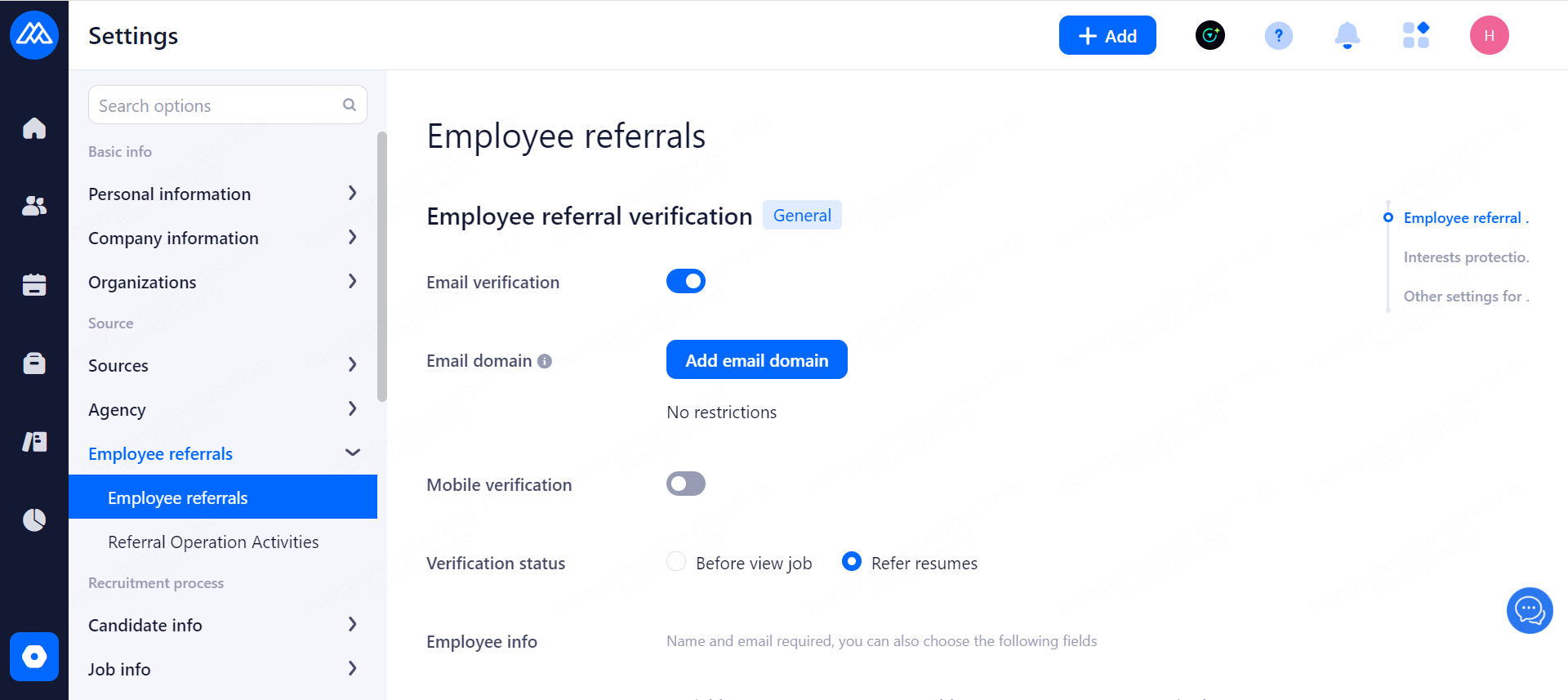Open the home icon in left sidebar
Screen dimensions: 1568x700
click(34, 128)
